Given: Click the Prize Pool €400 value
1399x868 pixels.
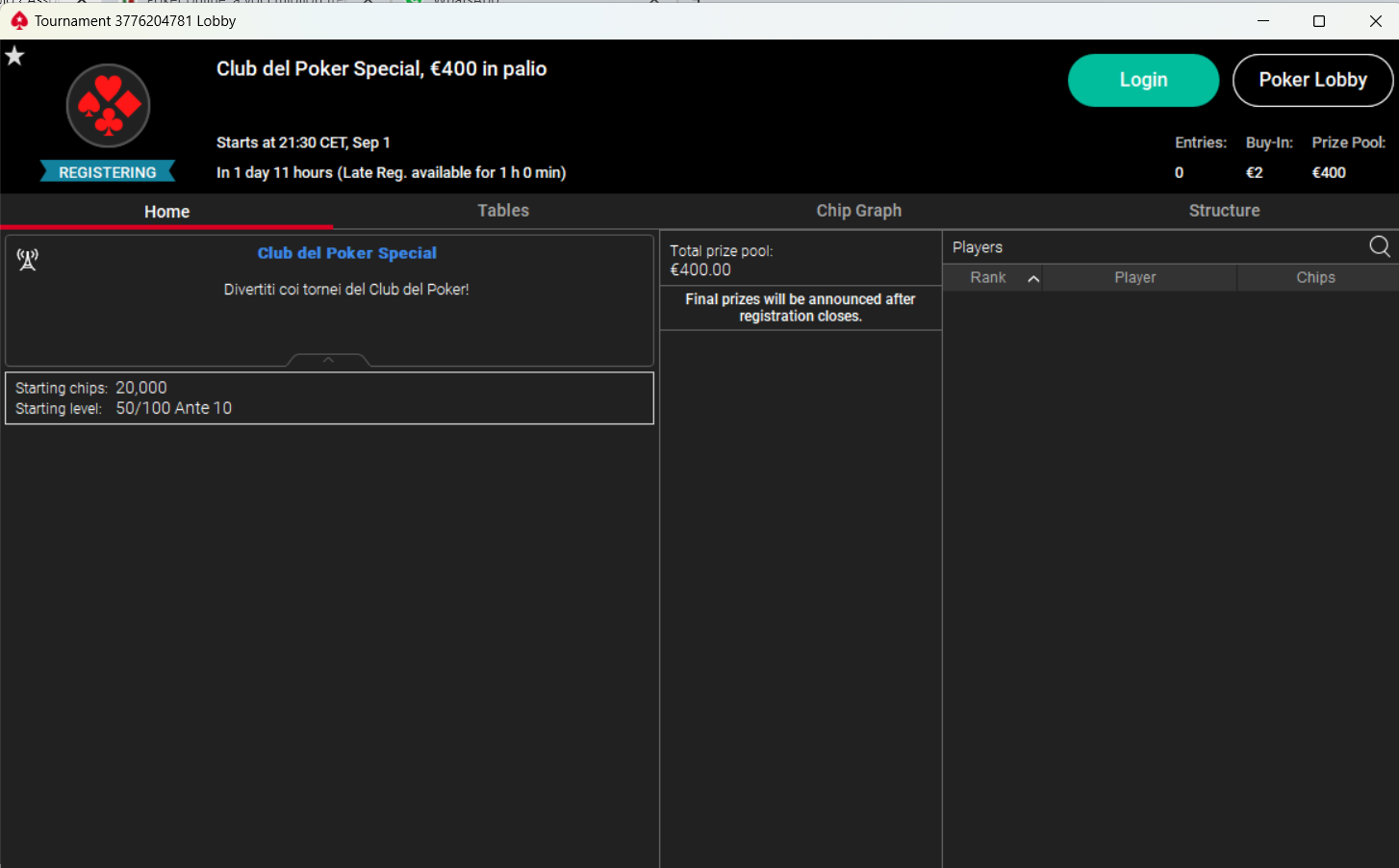Looking at the screenshot, I should pyautogui.click(x=1329, y=172).
